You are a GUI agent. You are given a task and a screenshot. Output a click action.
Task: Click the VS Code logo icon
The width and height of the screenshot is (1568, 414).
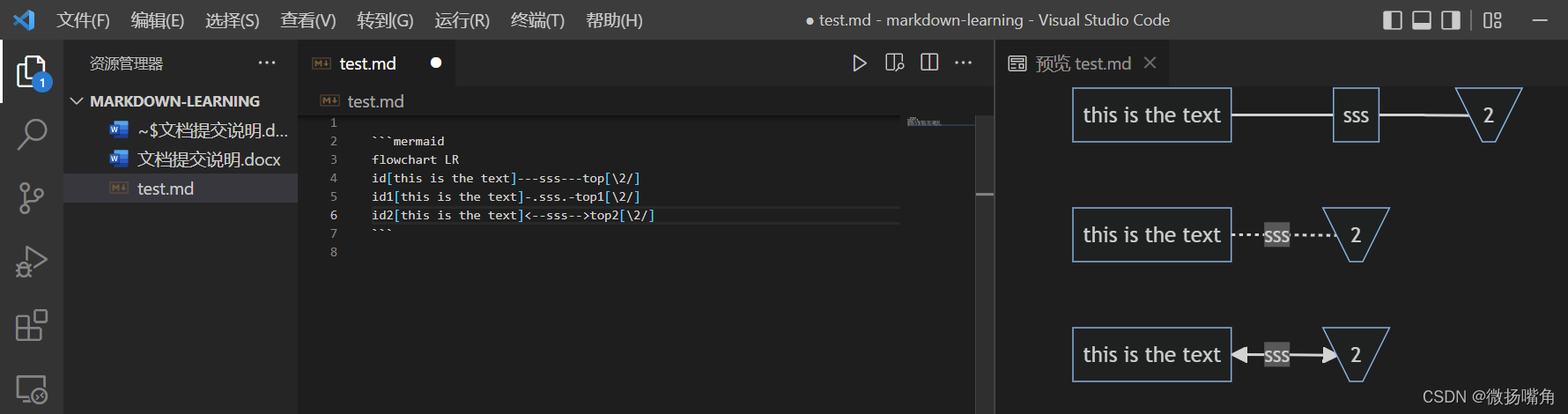(x=24, y=19)
